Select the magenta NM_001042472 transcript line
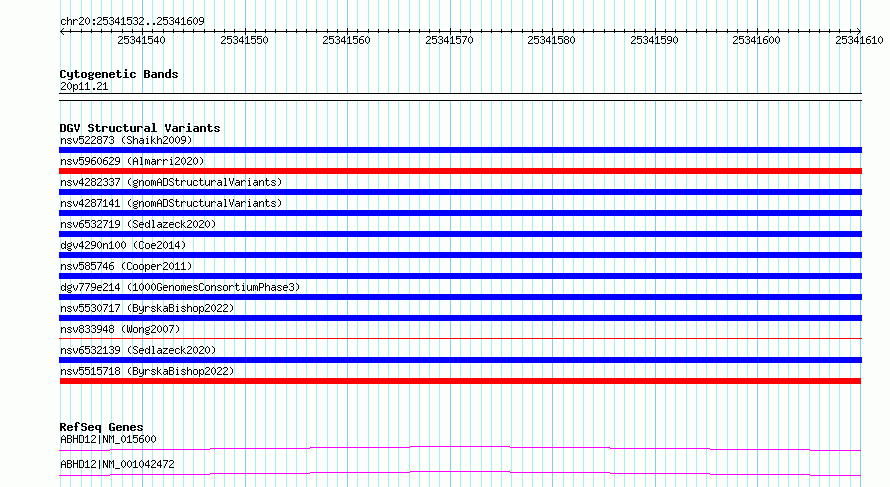890x487 pixels. click(460, 473)
